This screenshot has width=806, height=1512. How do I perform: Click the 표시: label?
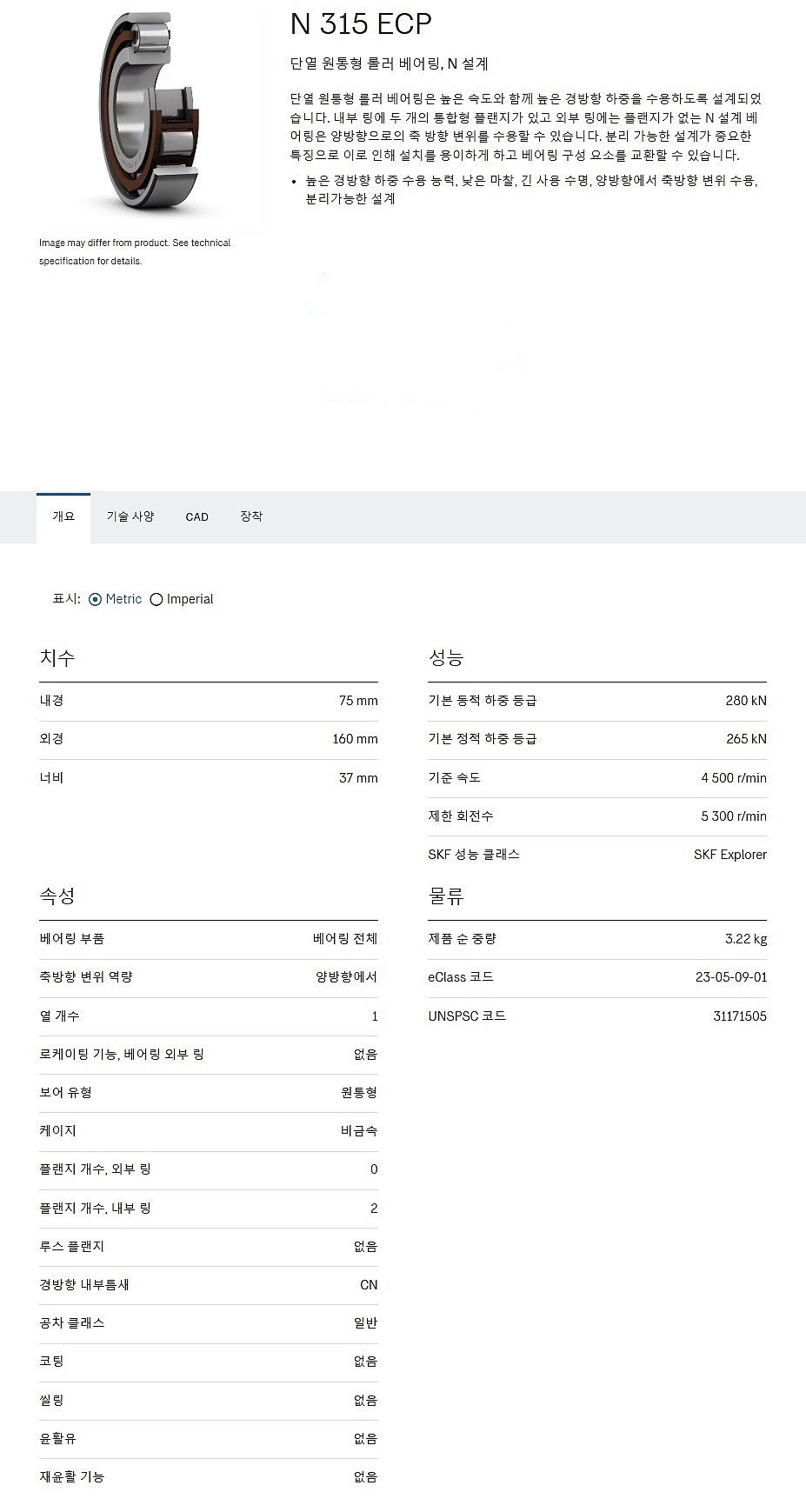66,599
